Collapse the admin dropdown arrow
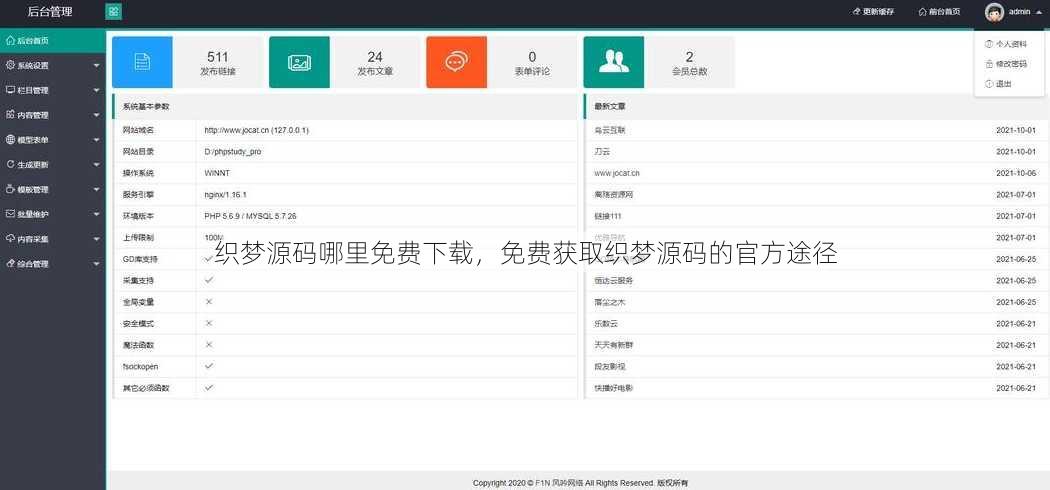 [x=1039, y=12]
